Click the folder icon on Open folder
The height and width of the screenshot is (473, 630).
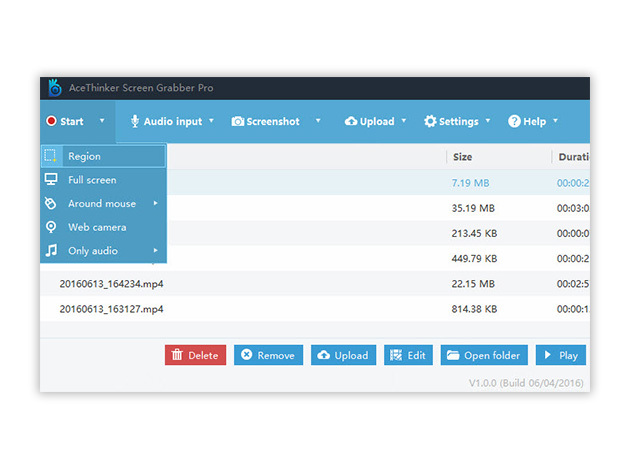(x=453, y=355)
